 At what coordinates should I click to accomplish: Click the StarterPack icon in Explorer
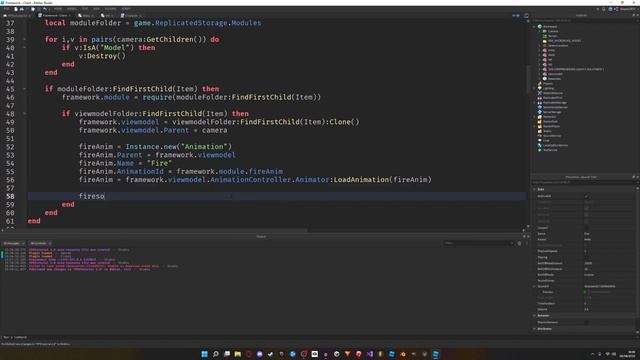(x=540, y=122)
